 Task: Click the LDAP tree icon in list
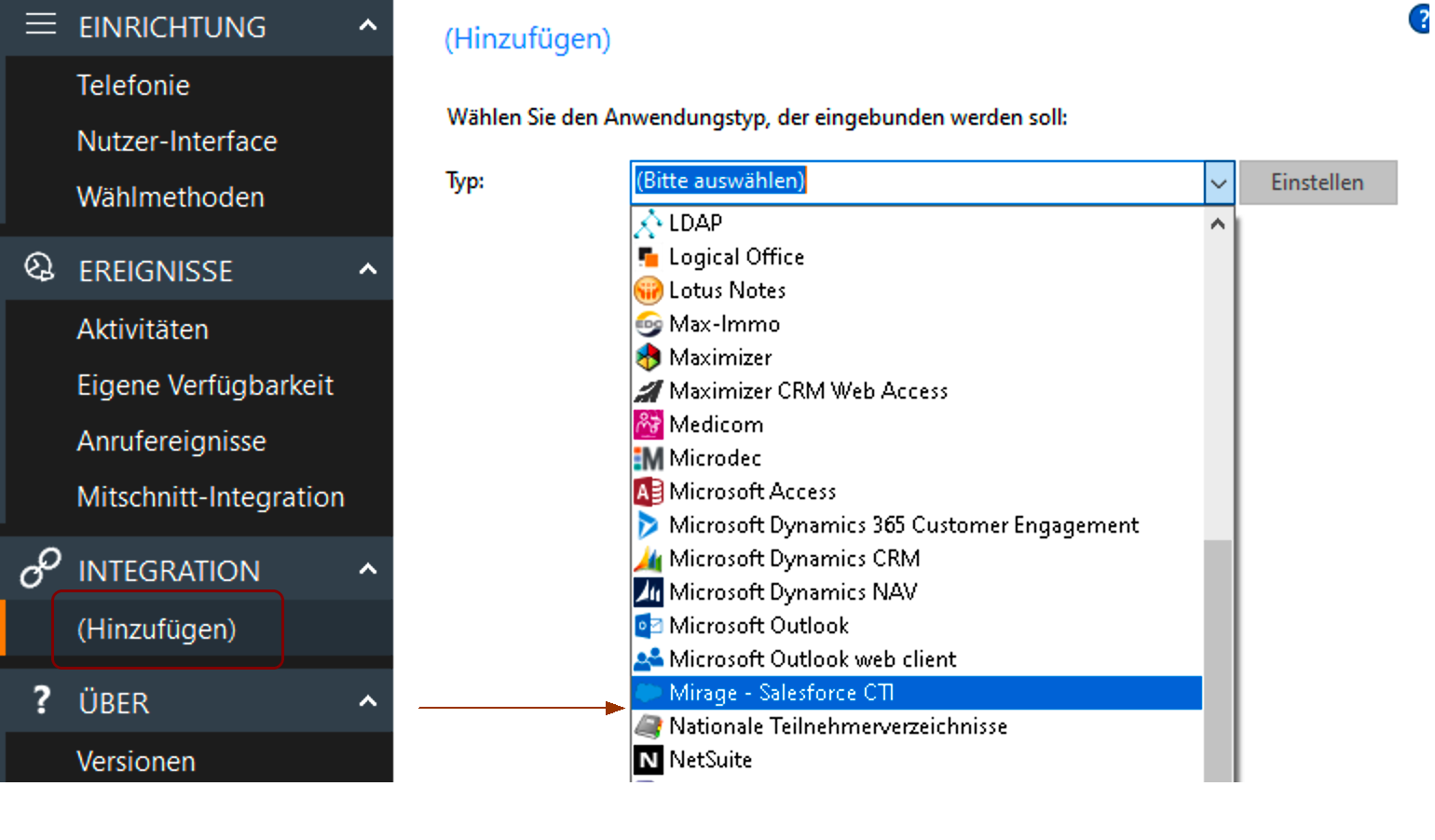(648, 224)
